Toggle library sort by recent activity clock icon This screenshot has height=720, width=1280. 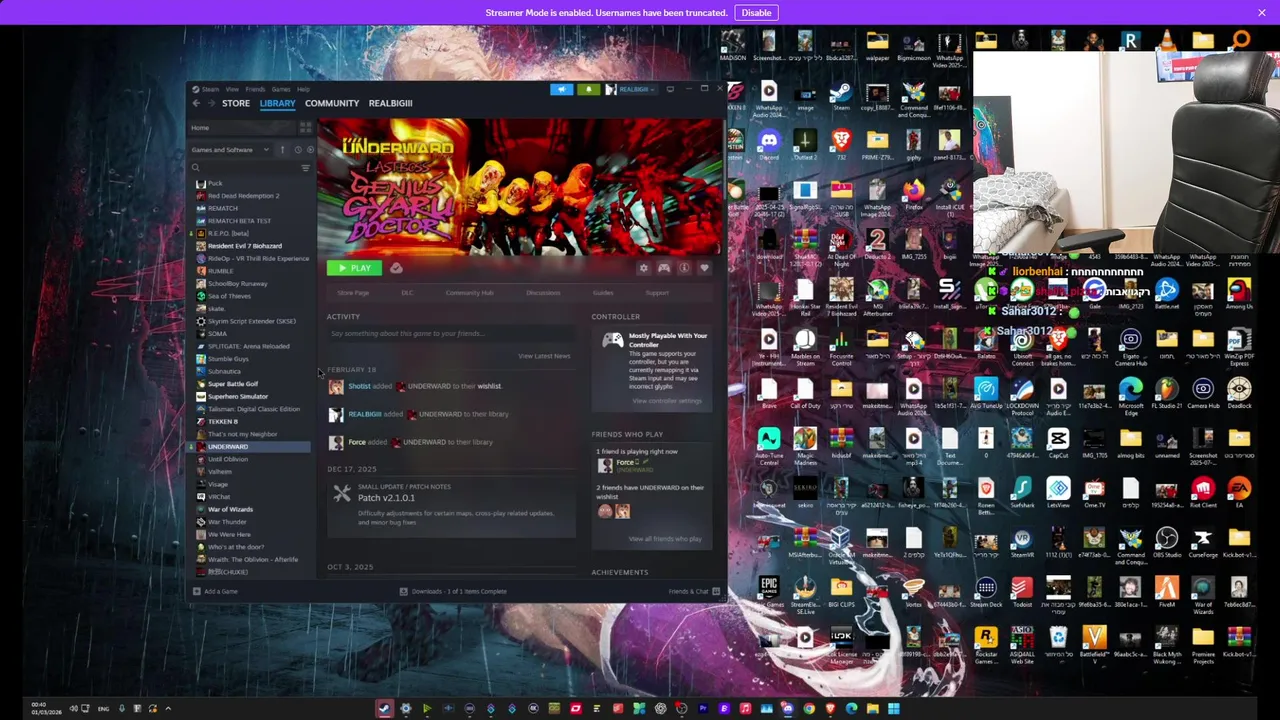(x=297, y=150)
